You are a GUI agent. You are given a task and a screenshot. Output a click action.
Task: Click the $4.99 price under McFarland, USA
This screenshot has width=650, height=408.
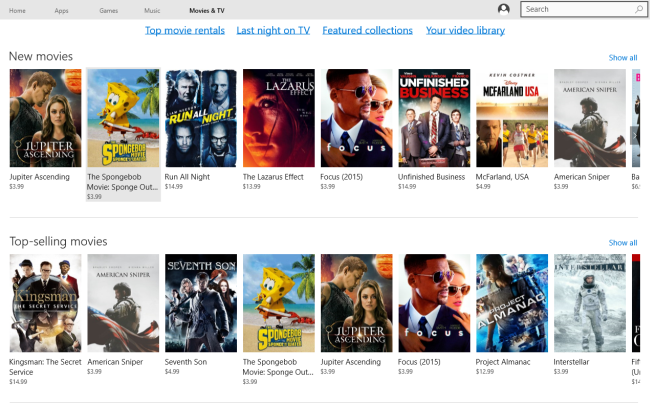(483, 187)
